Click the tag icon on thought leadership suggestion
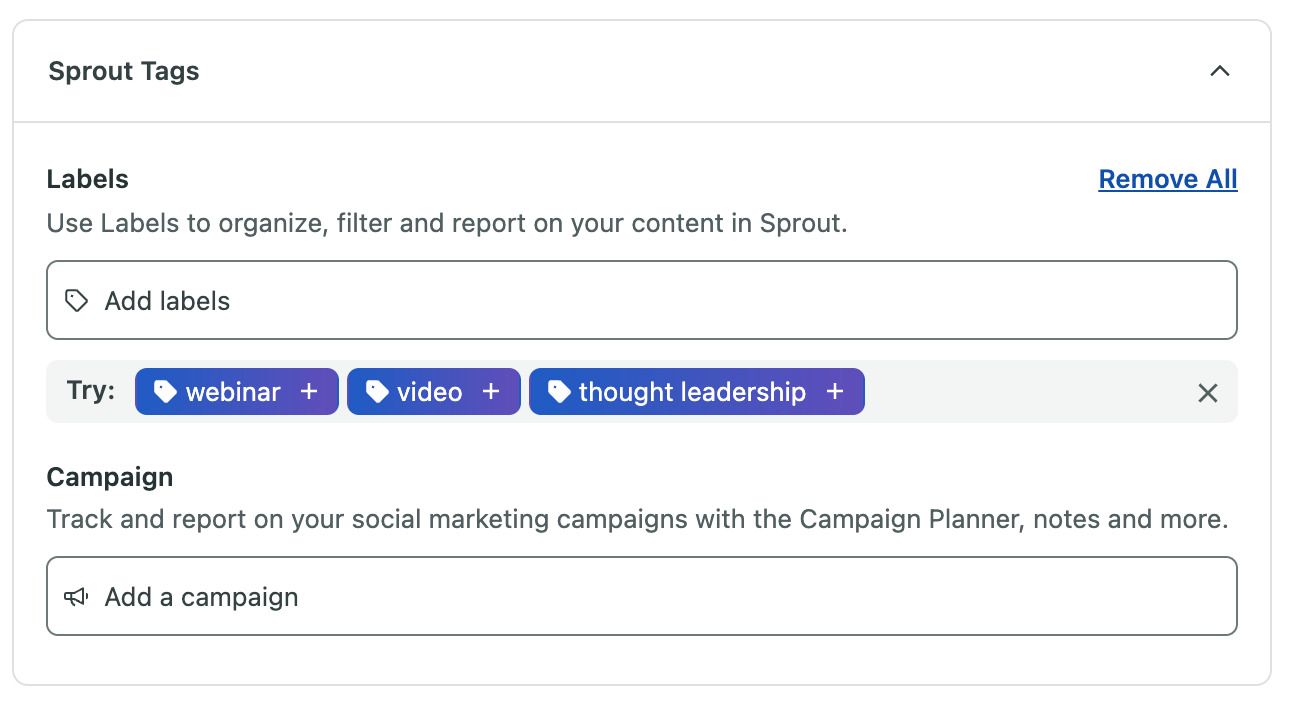Image resolution: width=1294 pixels, height=704 pixels. [559, 391]
